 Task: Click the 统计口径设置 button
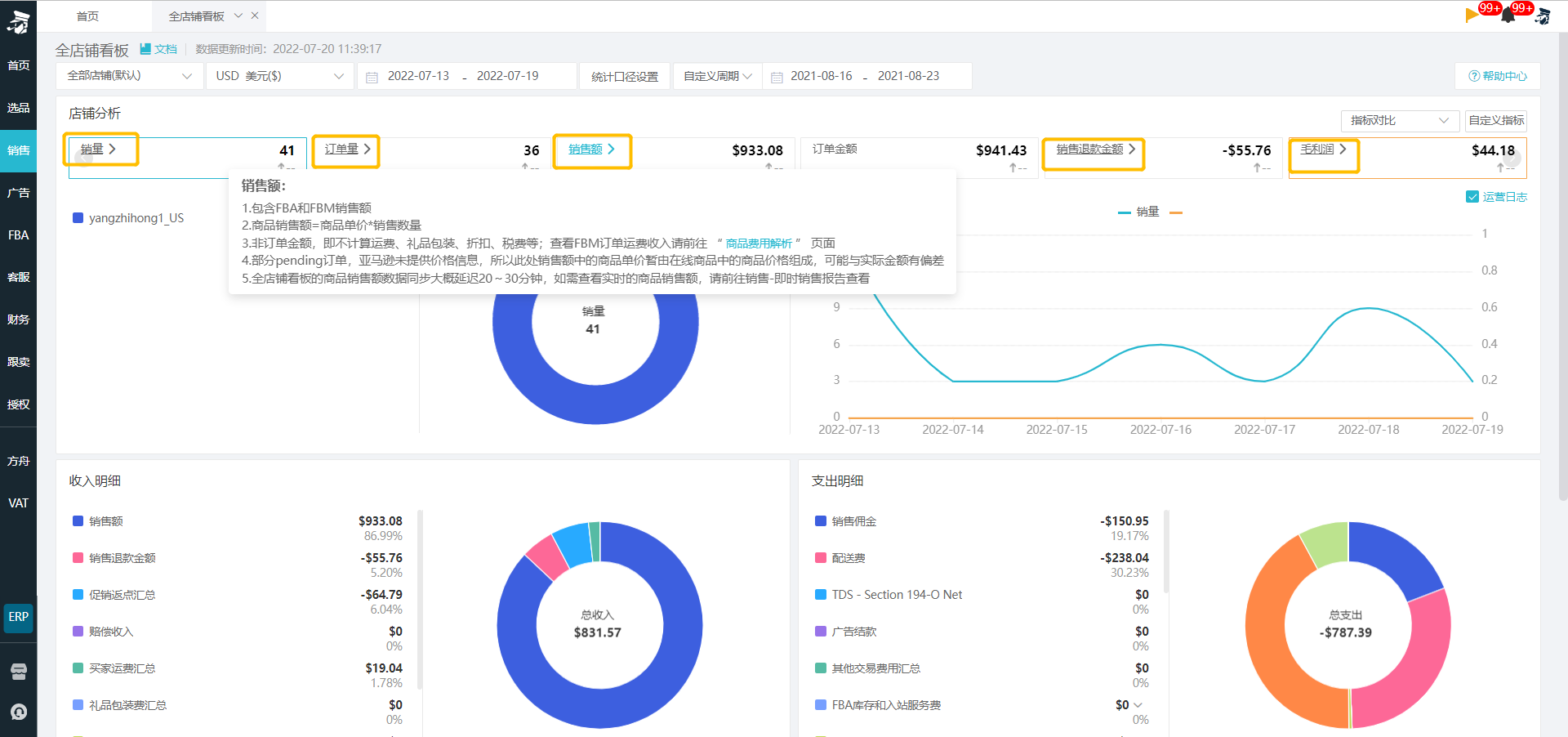coord(625,76)
